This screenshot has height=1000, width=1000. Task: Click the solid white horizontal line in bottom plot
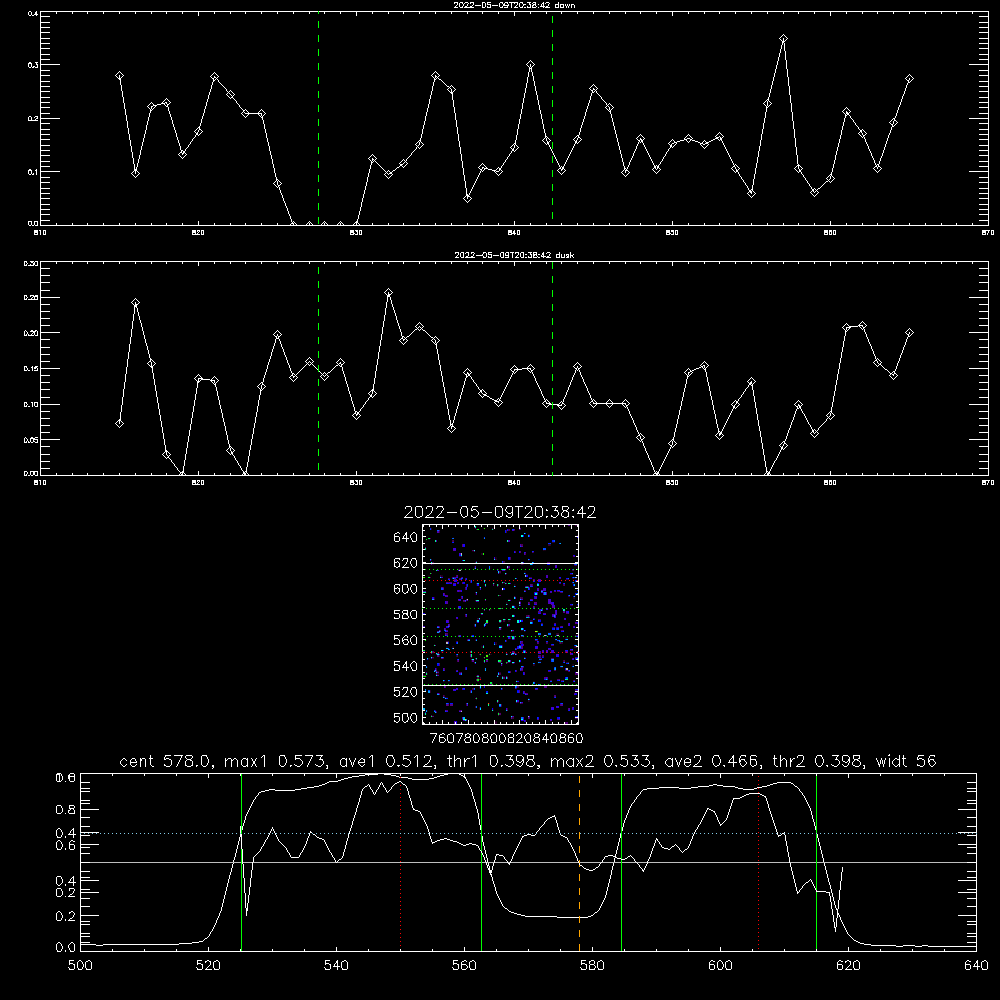pyautogui.click(x=528, y=862)
